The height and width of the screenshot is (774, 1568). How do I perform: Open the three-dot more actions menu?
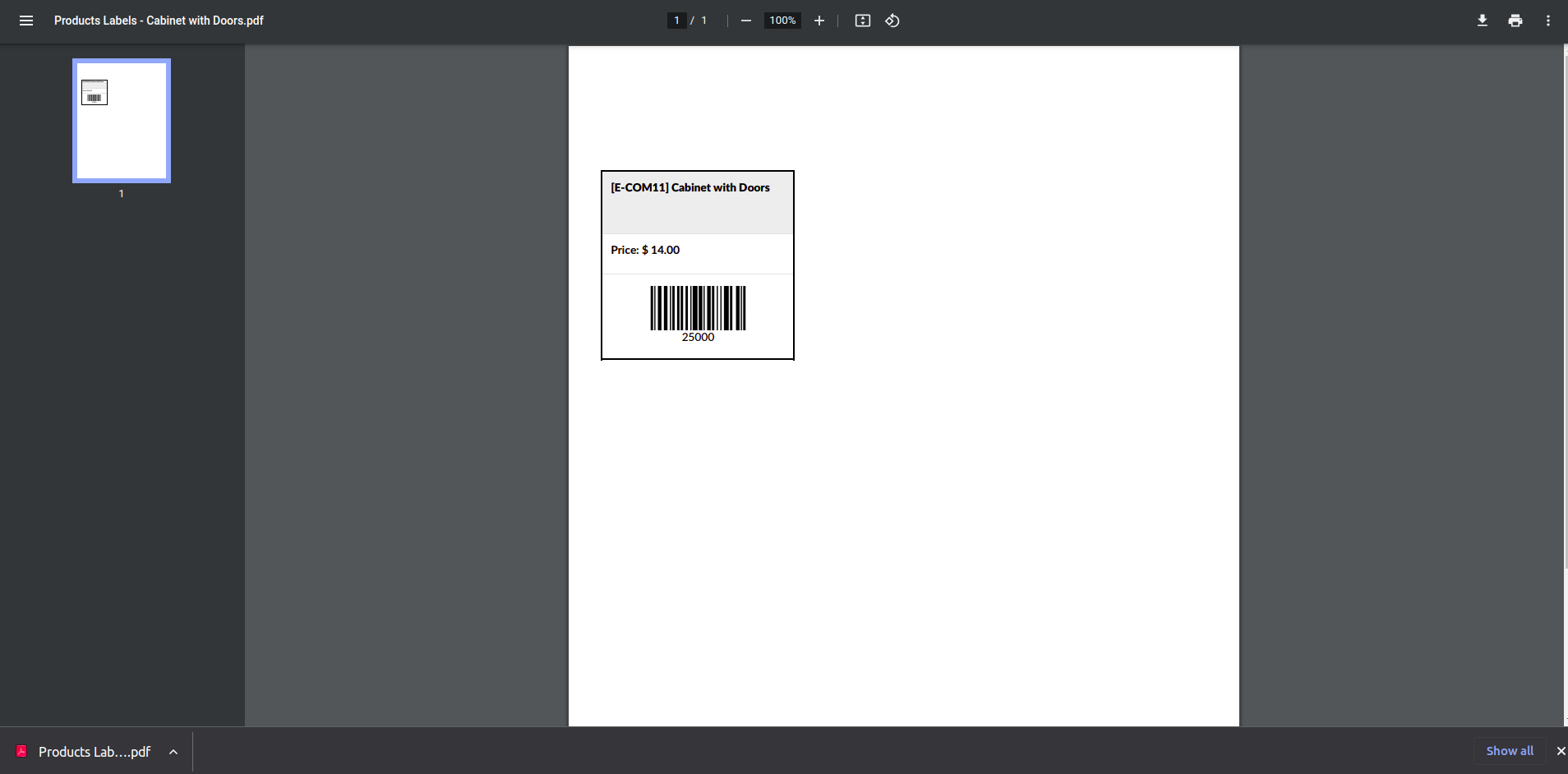tap(1548, 21)
